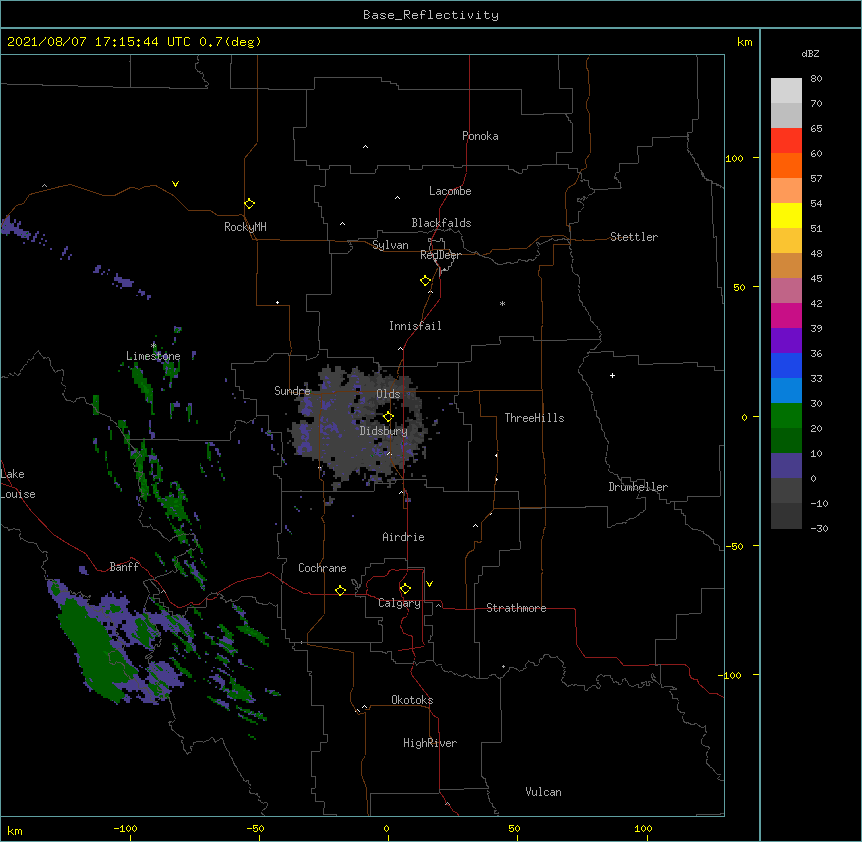The width and height of the screenshot is (862, 842).
Task: Click the -100 tick on the bottom axis
Action: pyautogui.click(x=125, y=829)
